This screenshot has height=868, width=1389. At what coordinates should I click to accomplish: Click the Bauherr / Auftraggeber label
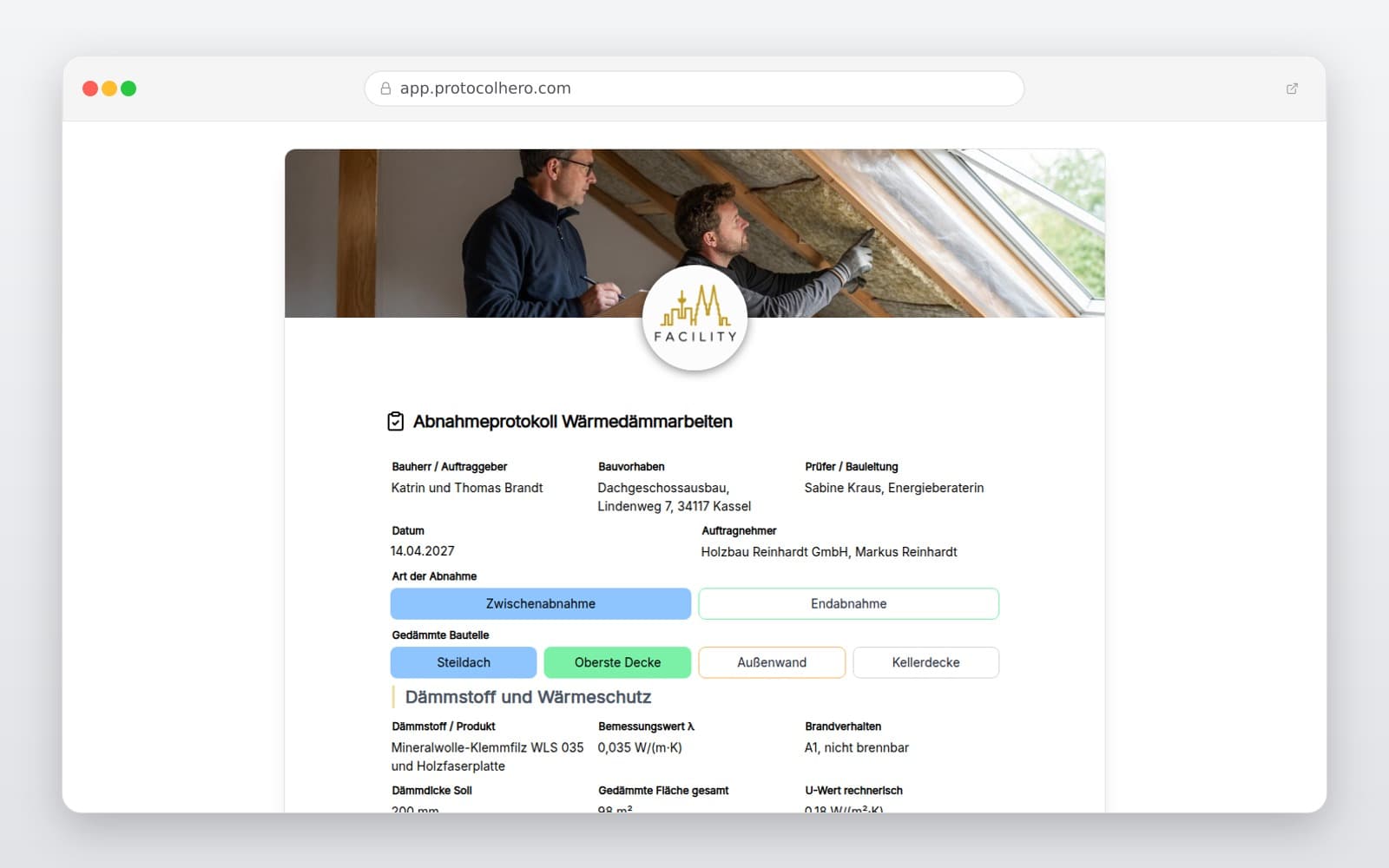(x=450, y=467)
